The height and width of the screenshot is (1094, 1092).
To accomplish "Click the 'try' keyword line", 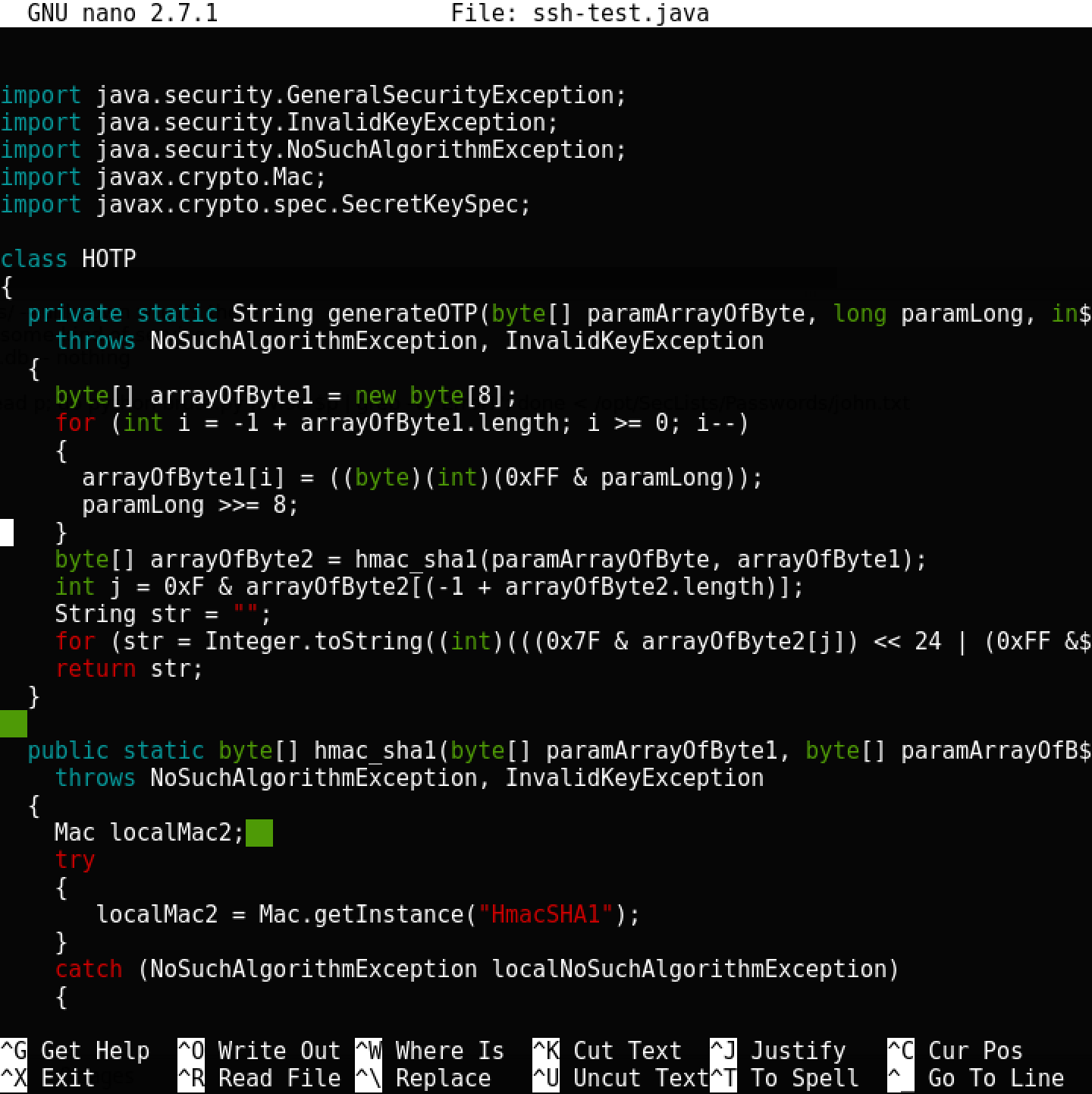I will pyautogui.click(x=75, y=860).
